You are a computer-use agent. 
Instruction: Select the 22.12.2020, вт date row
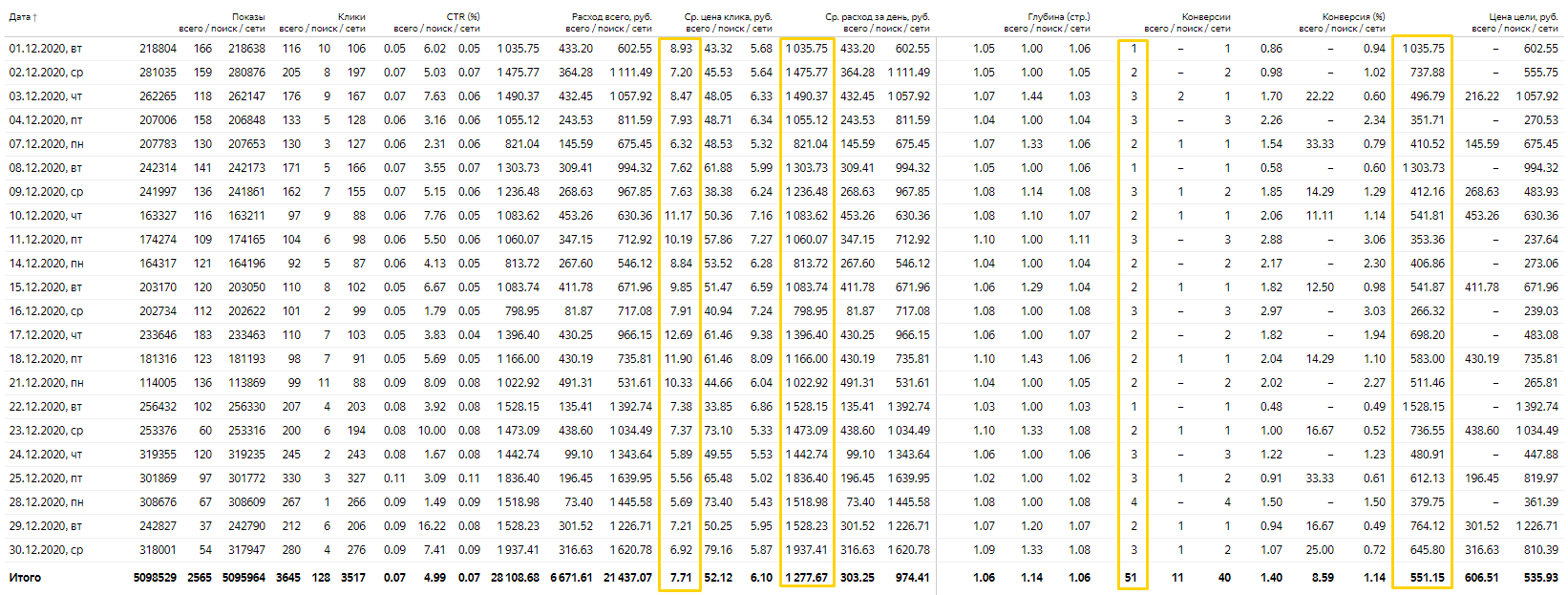47,406
